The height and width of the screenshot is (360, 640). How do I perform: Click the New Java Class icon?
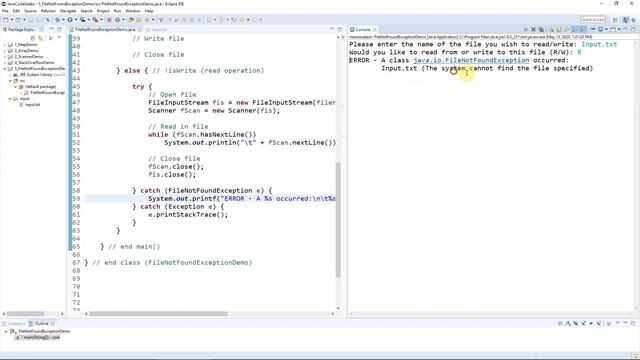click(118, 20)
